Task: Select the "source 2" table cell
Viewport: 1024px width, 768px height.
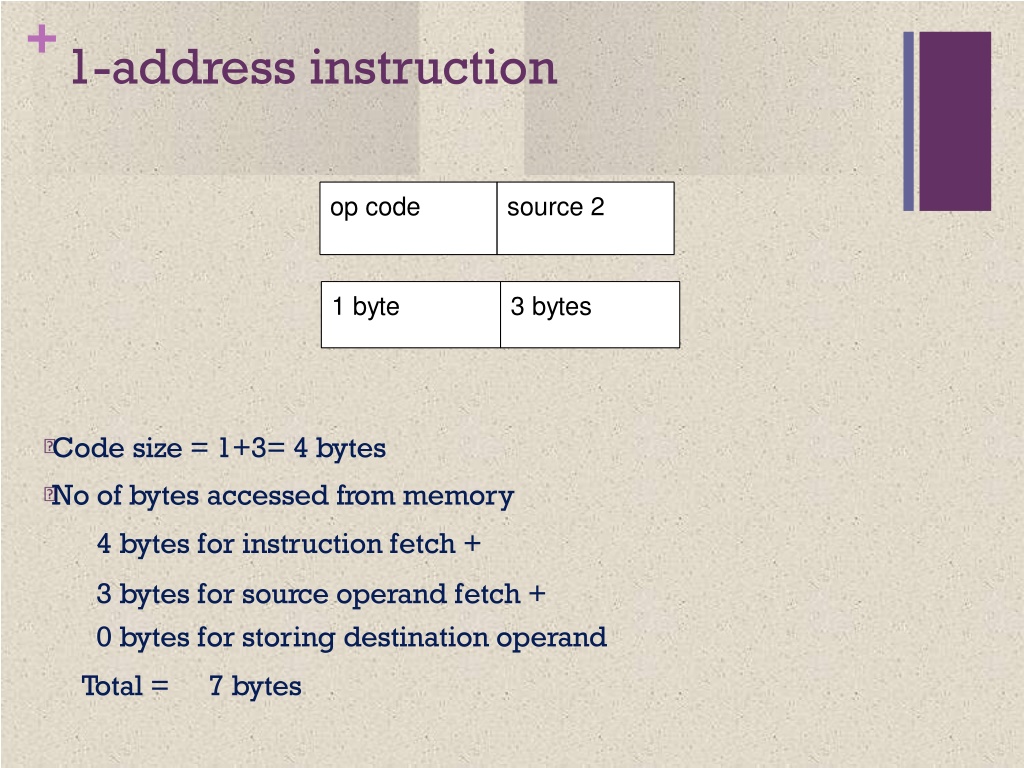Action: pyautogui.click(x=586, y=218)
